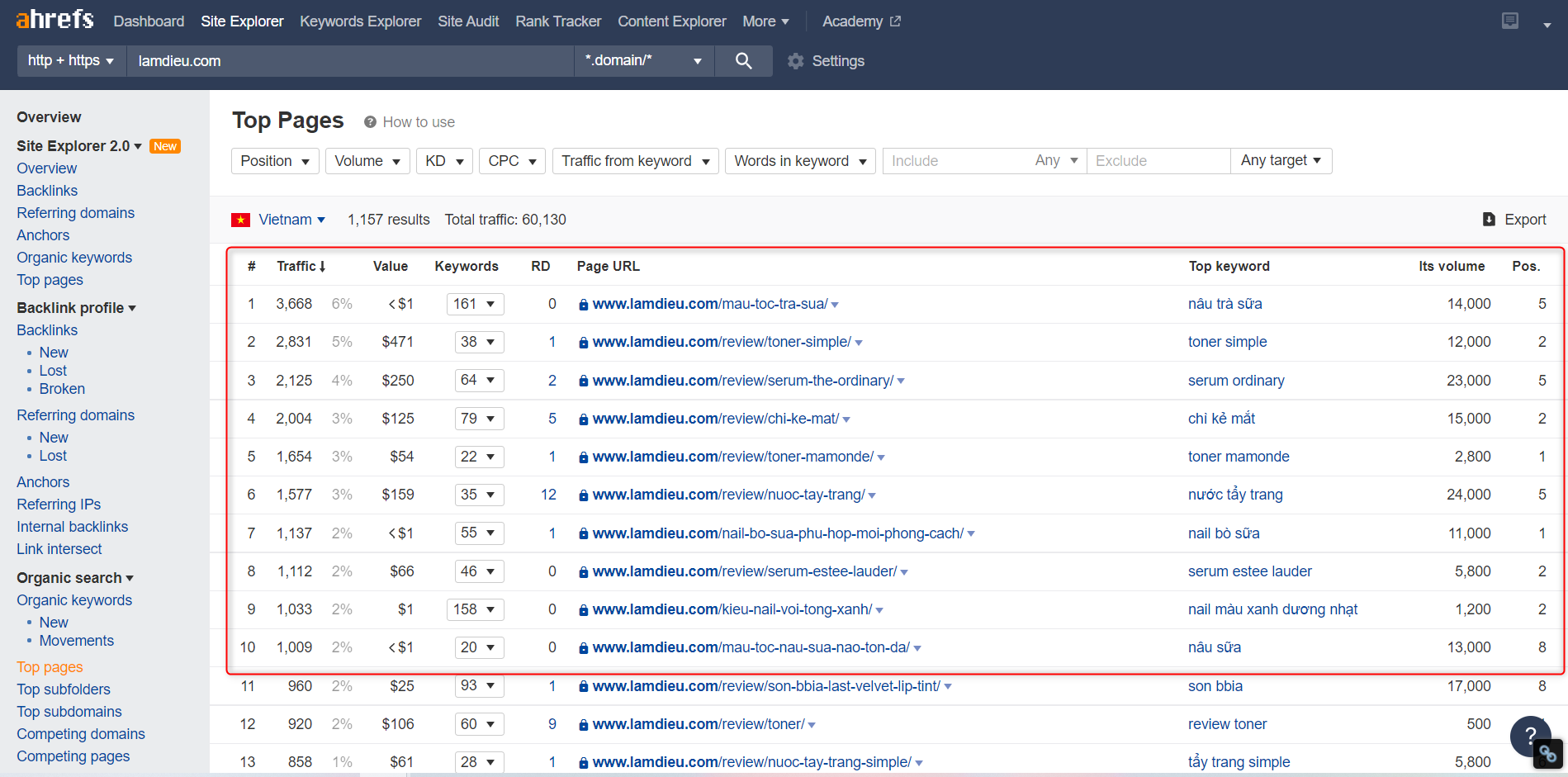Click the Keywords column header
1568x777 pixels.
pos(467,266)
